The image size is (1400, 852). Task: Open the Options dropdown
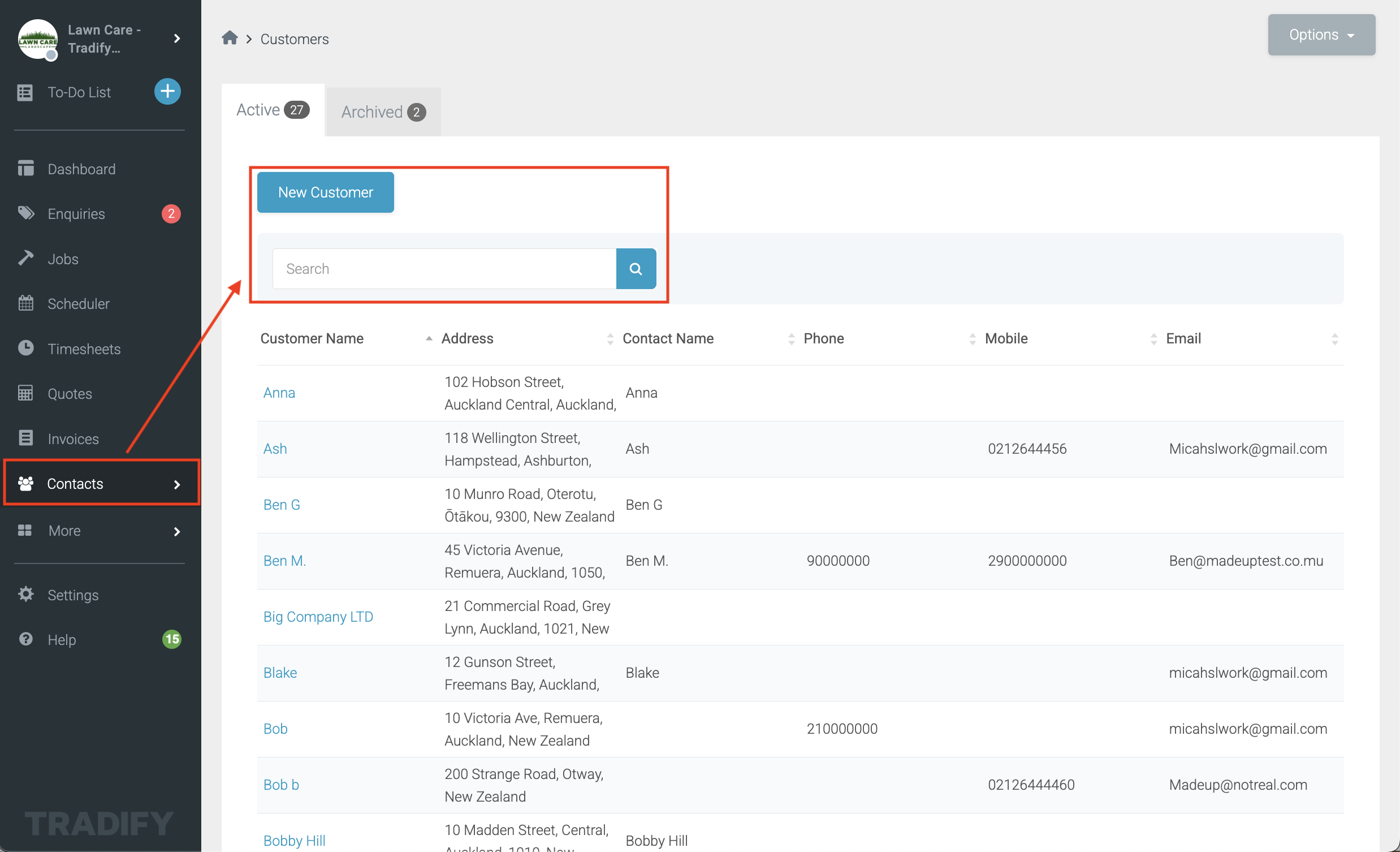click(1320, 35)
